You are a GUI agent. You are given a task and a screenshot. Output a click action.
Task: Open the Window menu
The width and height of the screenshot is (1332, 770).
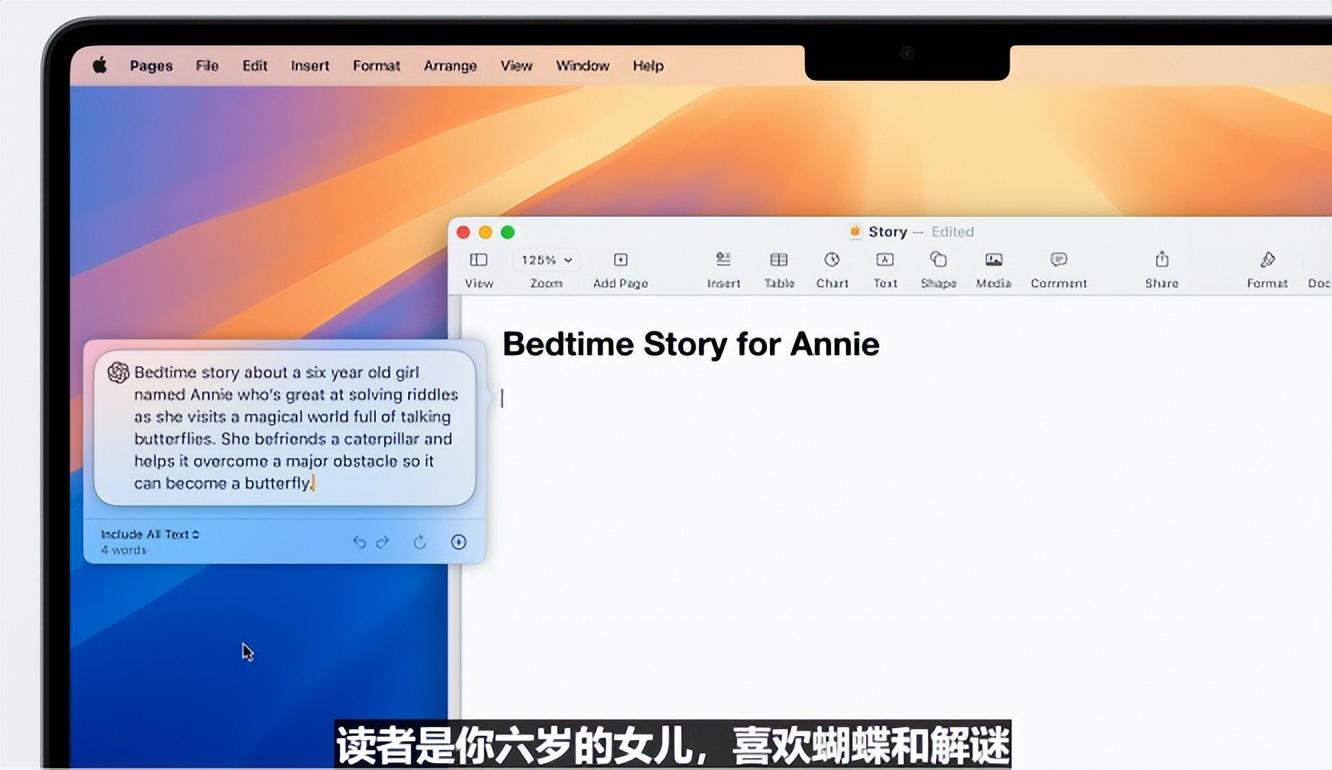[x=582, y=66]
